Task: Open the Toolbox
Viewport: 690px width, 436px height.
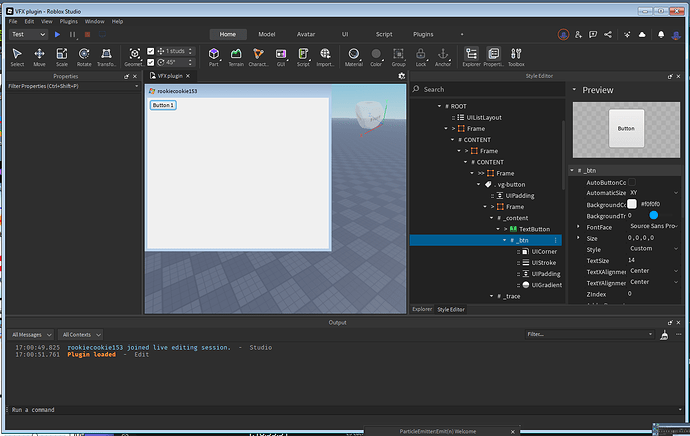Action: coord(516,57)
